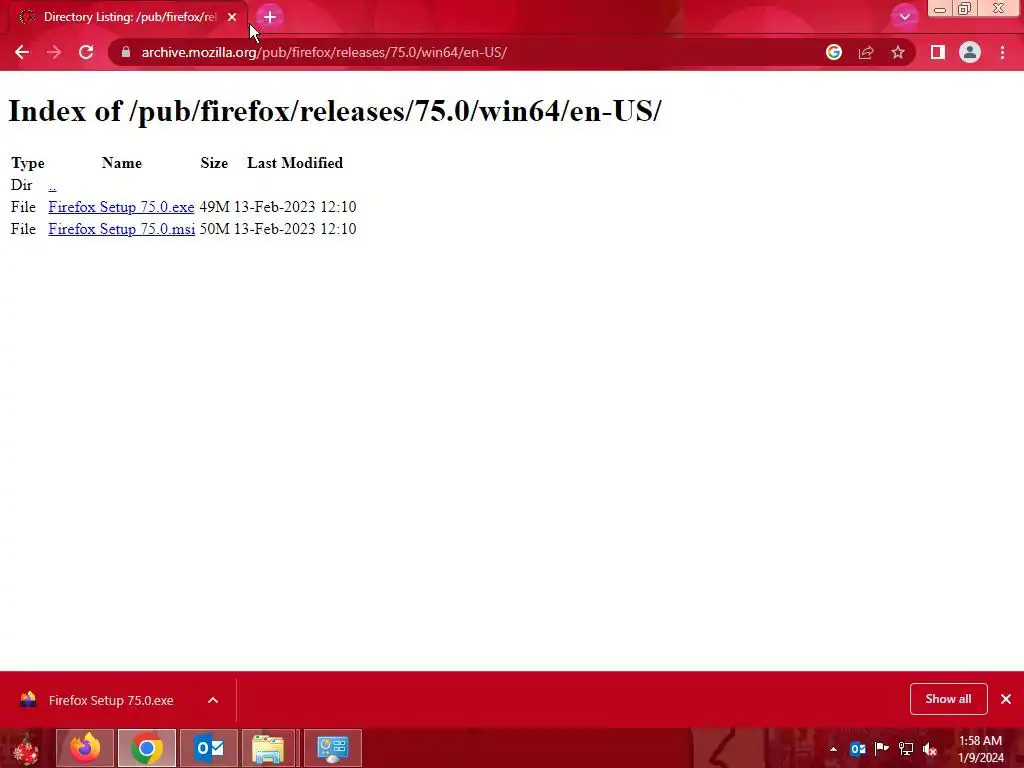Open the parent directory link
Screen dimensions: 1024x768
pos(52,185)
